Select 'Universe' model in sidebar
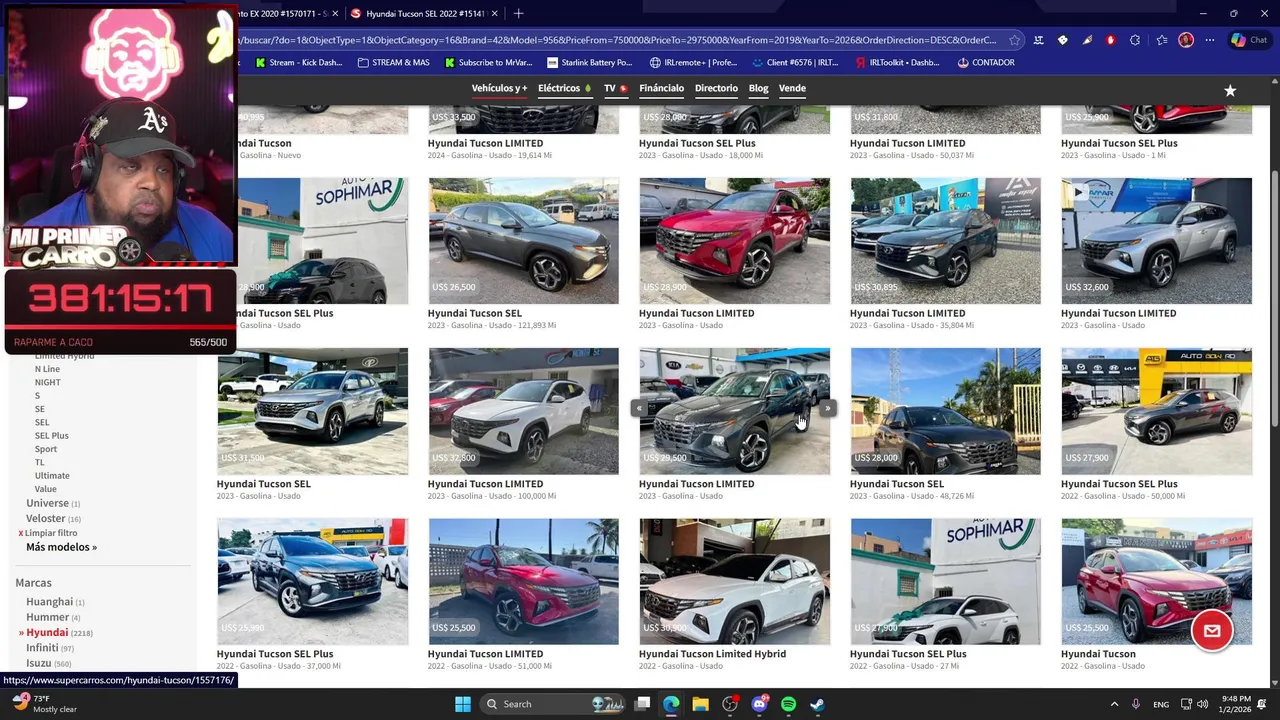 click(x=47, y=503)
